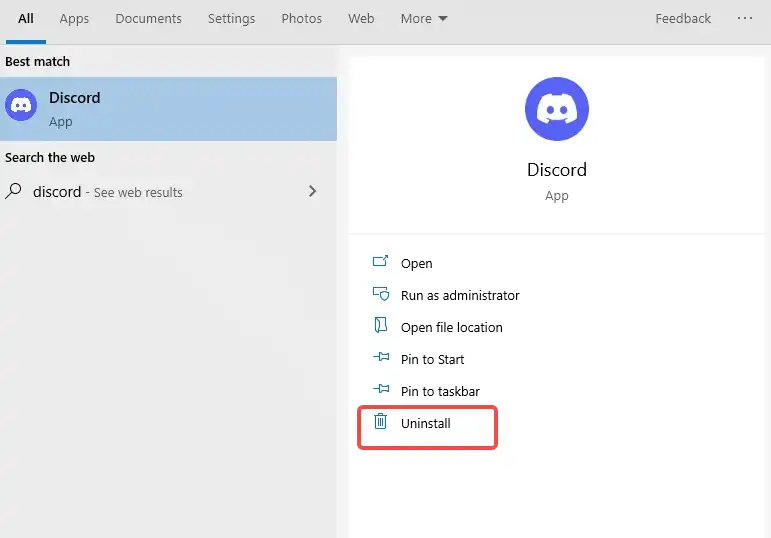
Task: Choose Open from the Discord actions
Action: coord(416,264)
